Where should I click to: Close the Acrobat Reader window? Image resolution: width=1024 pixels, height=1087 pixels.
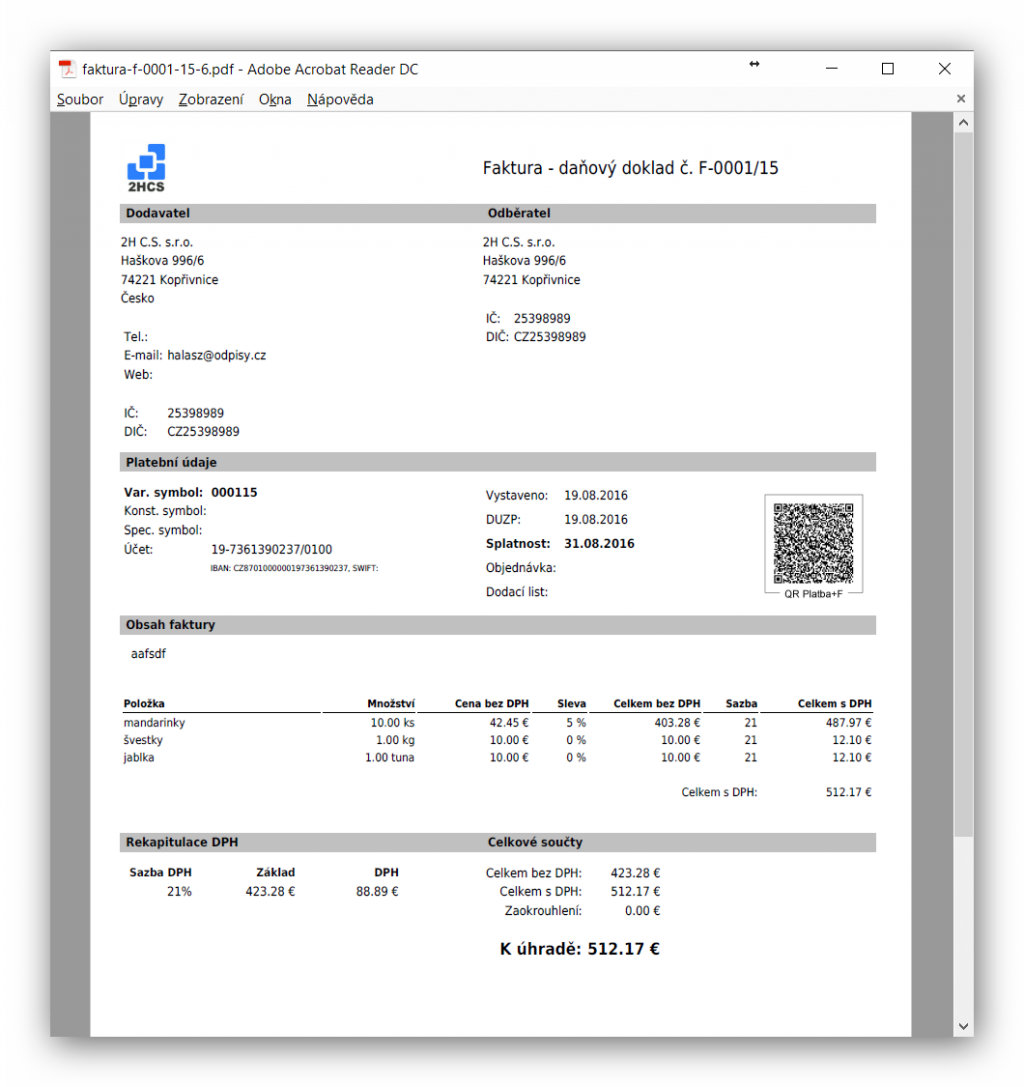click(x=944, y=69)
